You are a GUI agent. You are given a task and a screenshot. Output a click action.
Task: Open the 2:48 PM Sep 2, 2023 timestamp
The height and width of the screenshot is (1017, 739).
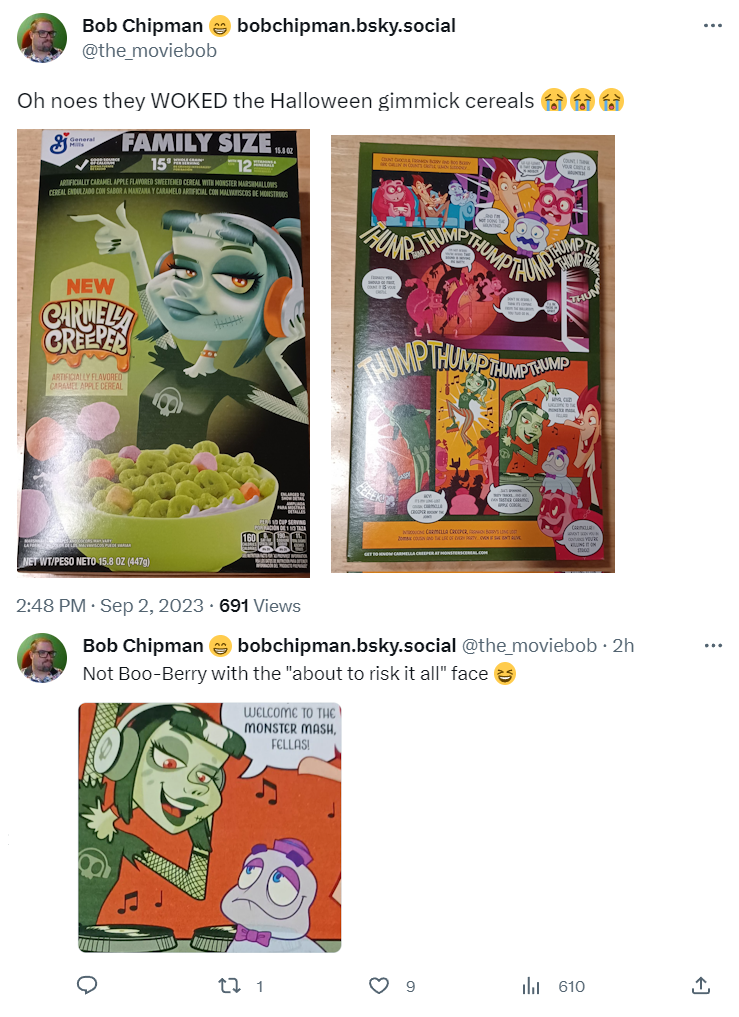click(x=110, y=605)
